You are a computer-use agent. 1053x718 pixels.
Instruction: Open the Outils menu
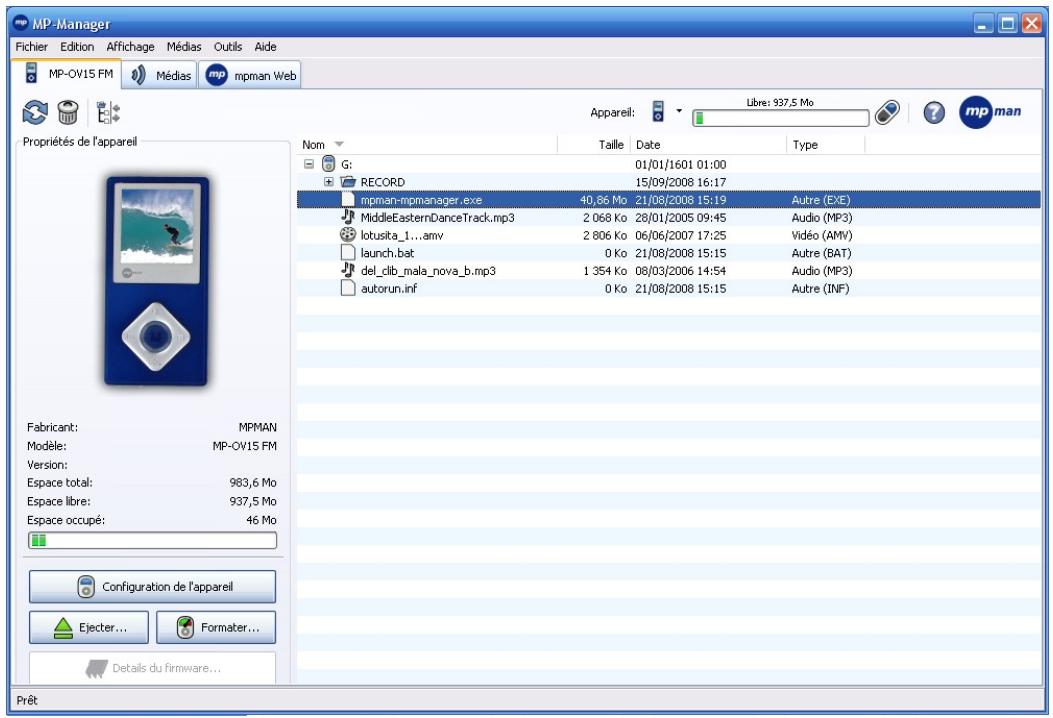(x=226, y=45)
